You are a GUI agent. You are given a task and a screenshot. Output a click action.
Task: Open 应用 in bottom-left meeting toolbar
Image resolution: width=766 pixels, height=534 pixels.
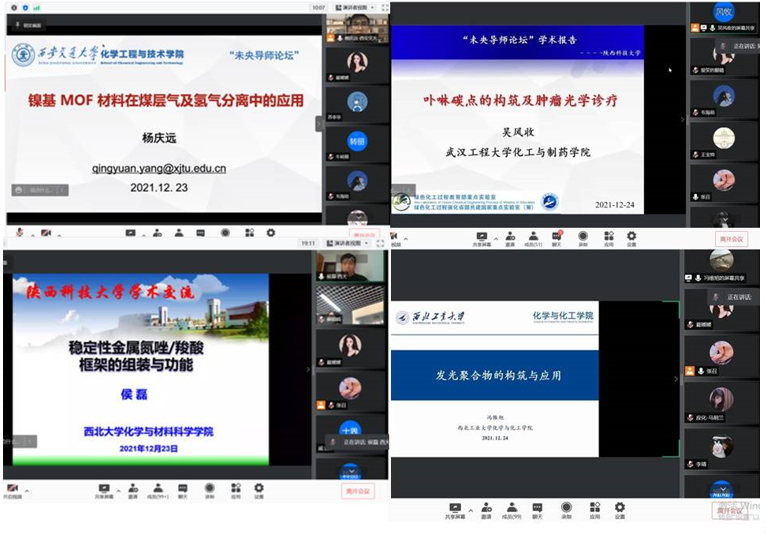pos(236,491)
